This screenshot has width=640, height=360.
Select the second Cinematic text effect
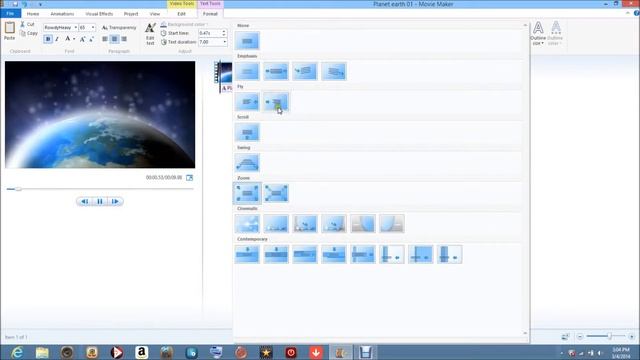pos(276,224)
